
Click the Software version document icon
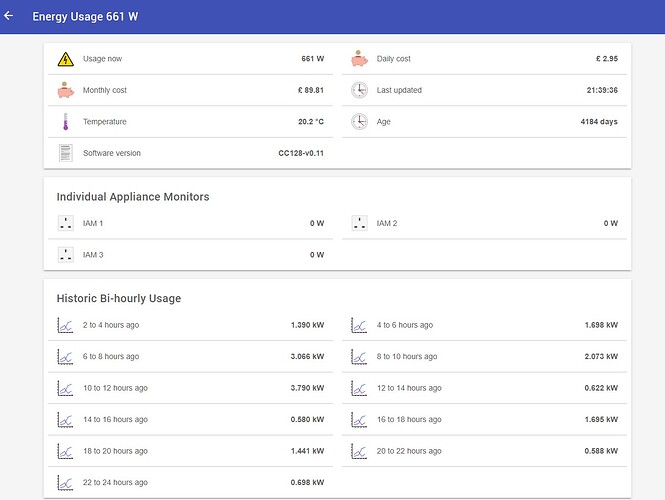tap(66, 153)
